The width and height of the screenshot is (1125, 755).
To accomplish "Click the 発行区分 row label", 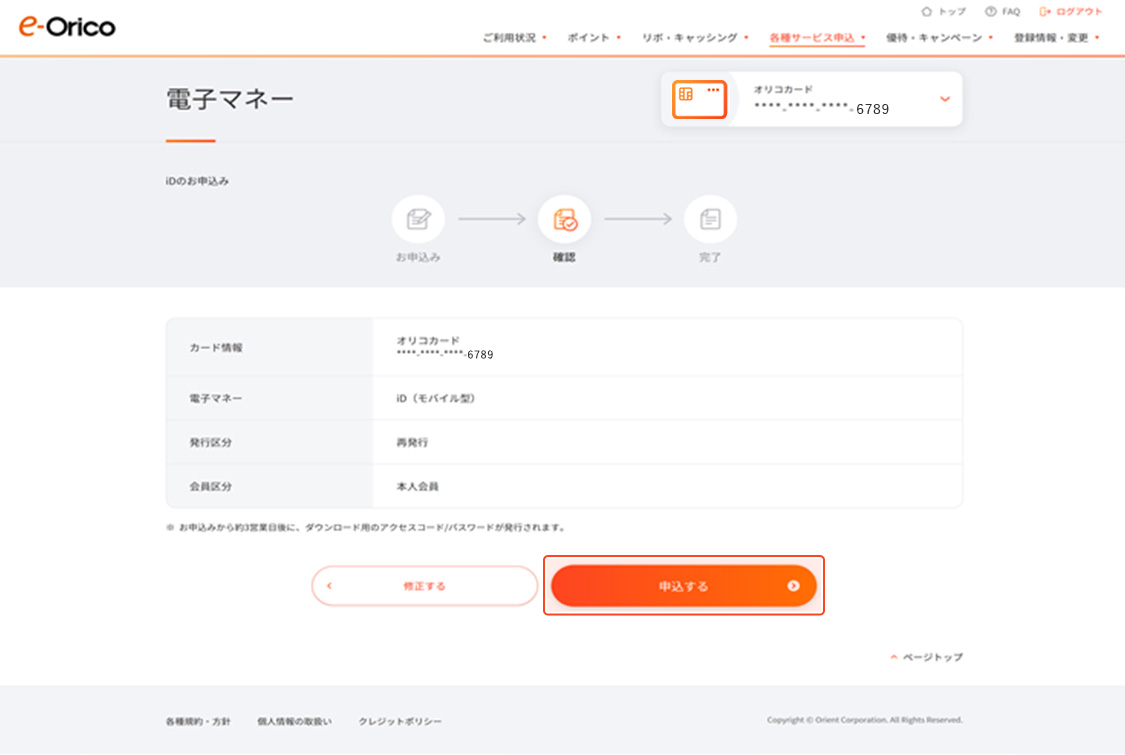I will pos(211,443).
